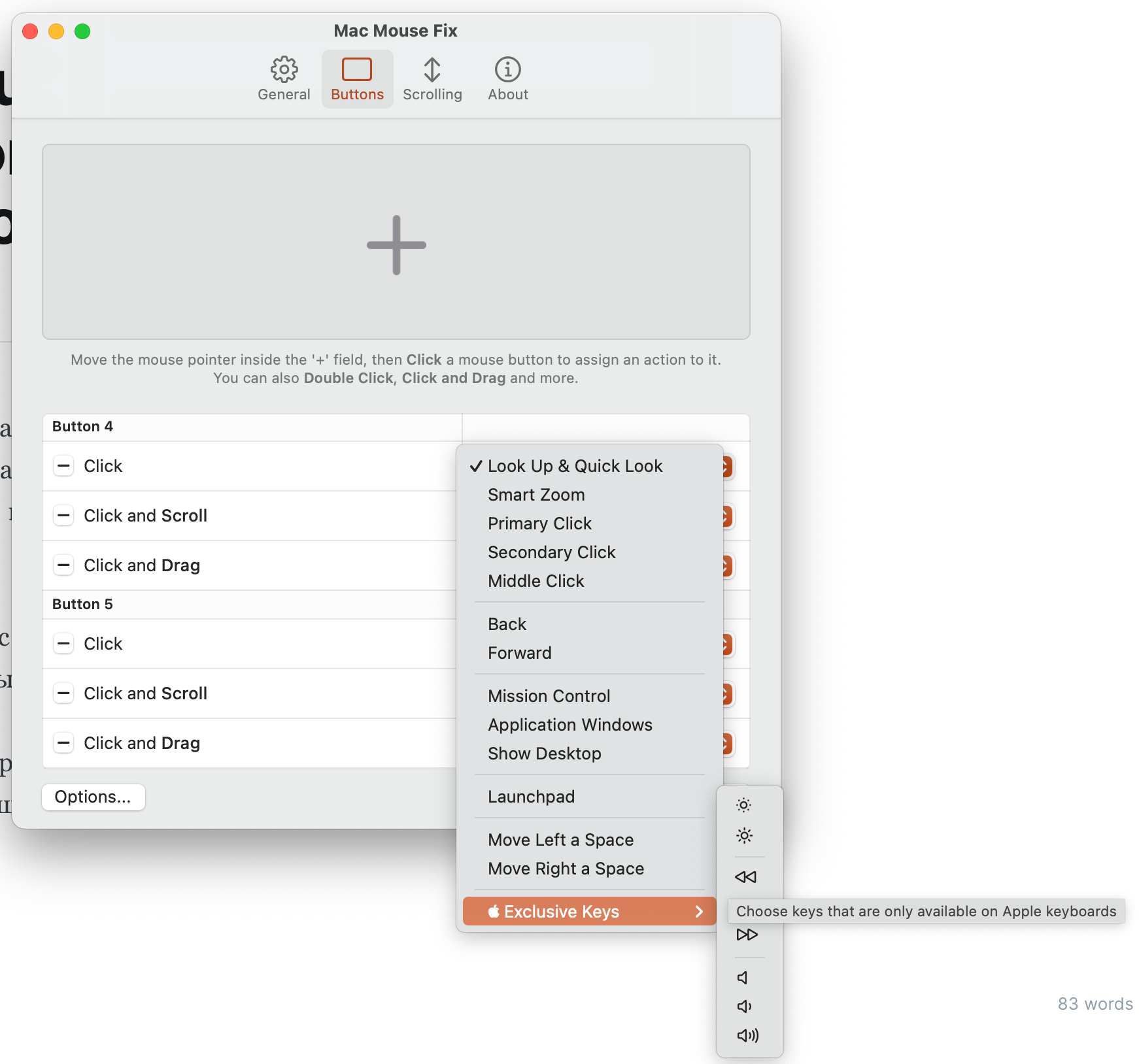The image size is (1139, 1064).
Task: Remove Button 4 Click and Scroll action
Action: [63, 516]
